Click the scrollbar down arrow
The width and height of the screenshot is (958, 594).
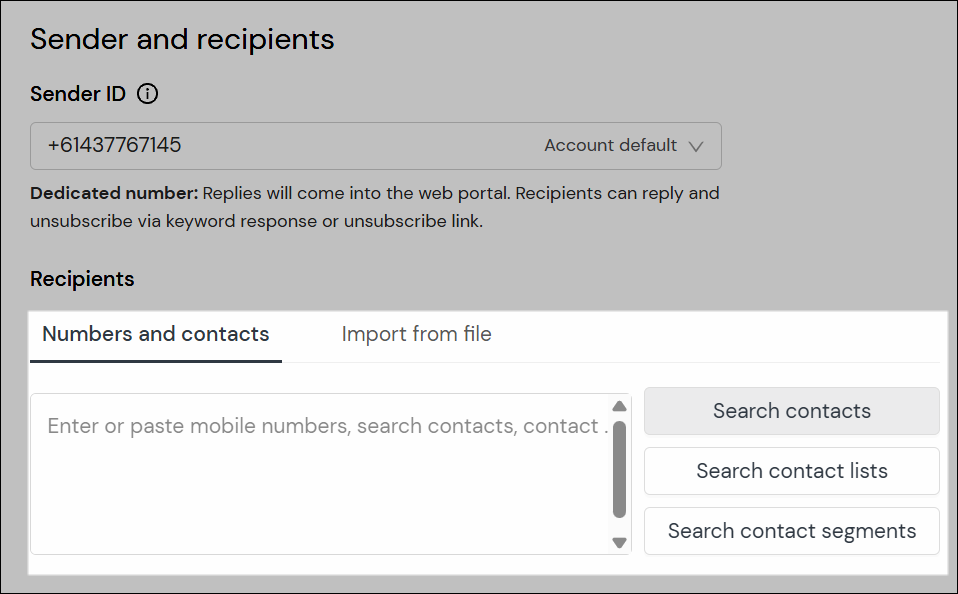pyautogui.click(x=620, y=542)
